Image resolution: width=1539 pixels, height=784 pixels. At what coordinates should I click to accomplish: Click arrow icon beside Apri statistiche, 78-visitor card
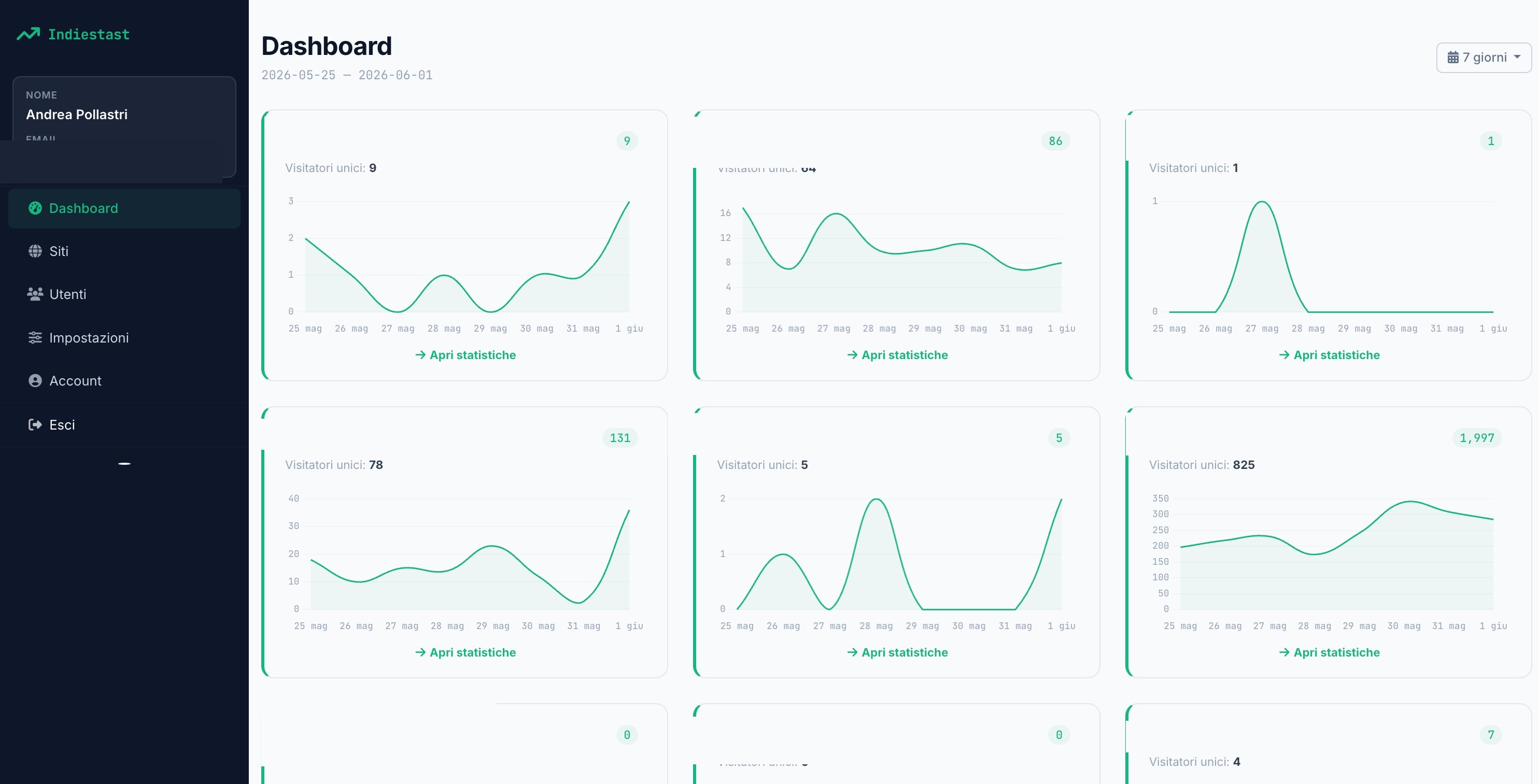click(x=420, y=652)
